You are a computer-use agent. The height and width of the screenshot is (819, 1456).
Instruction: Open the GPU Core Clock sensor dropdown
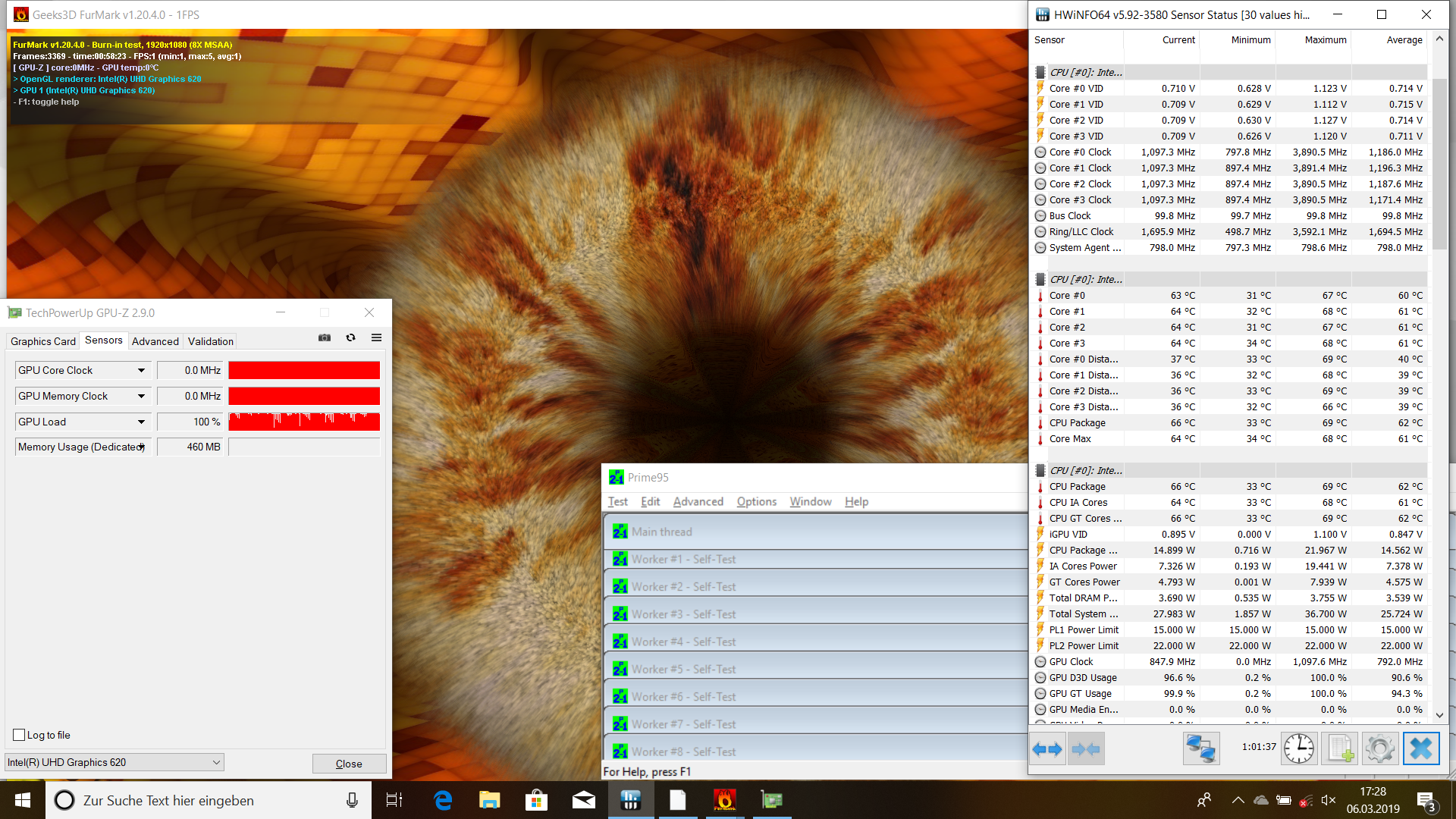click(141, 370)
